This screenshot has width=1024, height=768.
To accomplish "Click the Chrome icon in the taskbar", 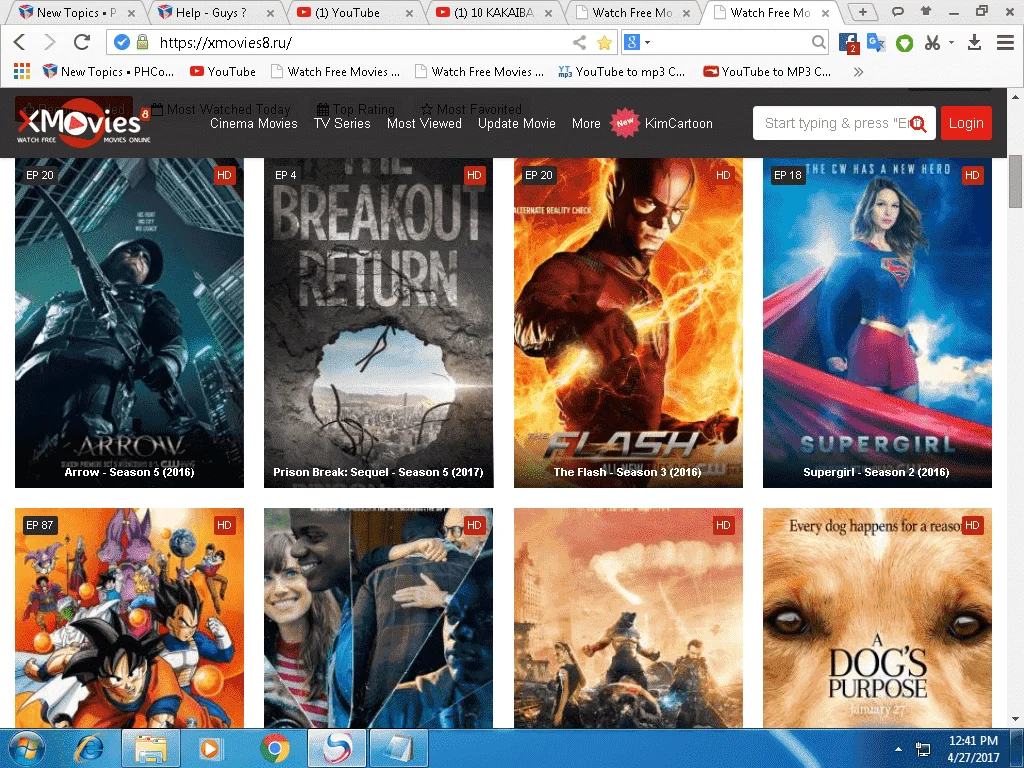I will coord(274,748).
